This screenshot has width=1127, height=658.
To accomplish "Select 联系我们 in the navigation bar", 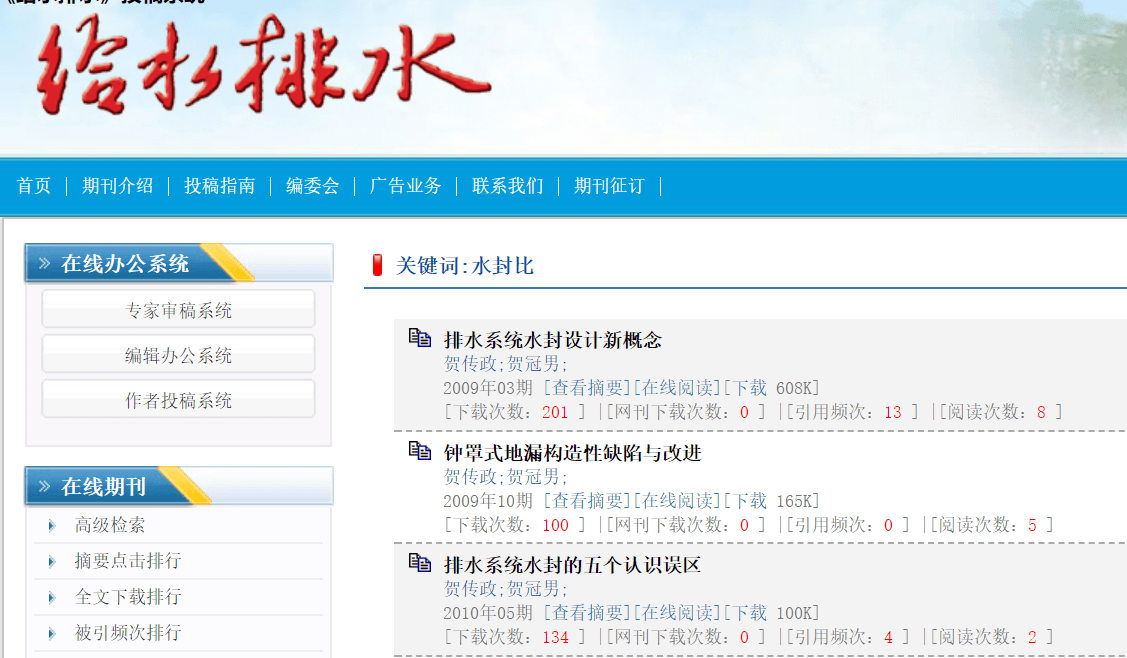I will tap(508, 186).
